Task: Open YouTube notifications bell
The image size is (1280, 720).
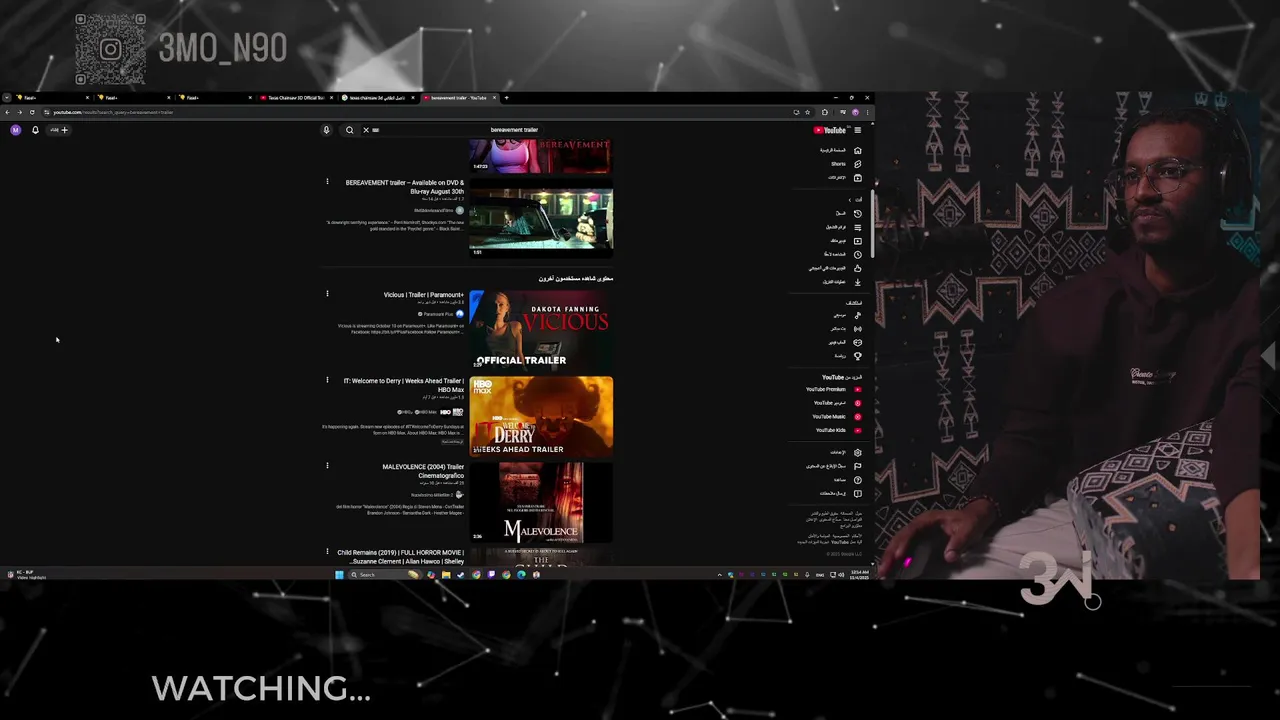Action: point(35,130)
